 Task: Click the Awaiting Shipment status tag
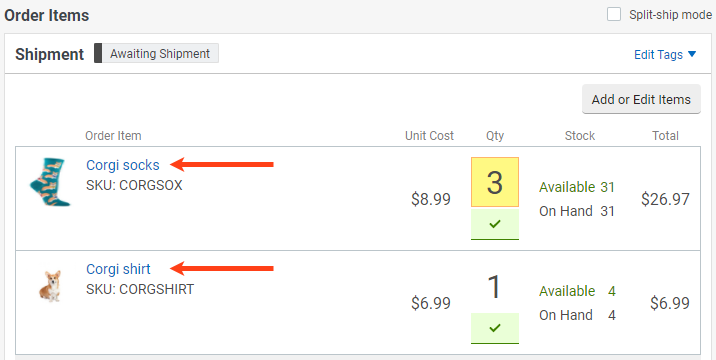[160, 53]
